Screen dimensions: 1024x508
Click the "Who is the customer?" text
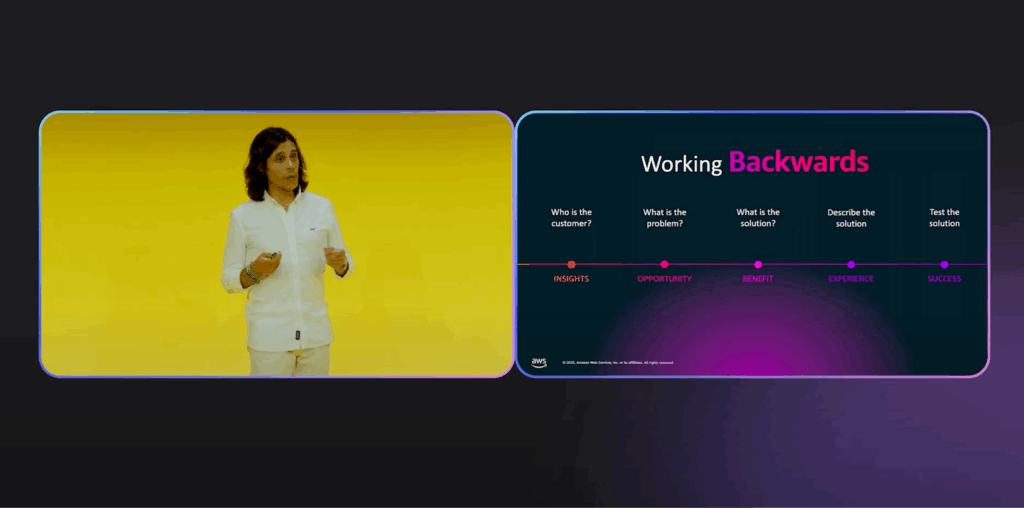coord(571,217)
